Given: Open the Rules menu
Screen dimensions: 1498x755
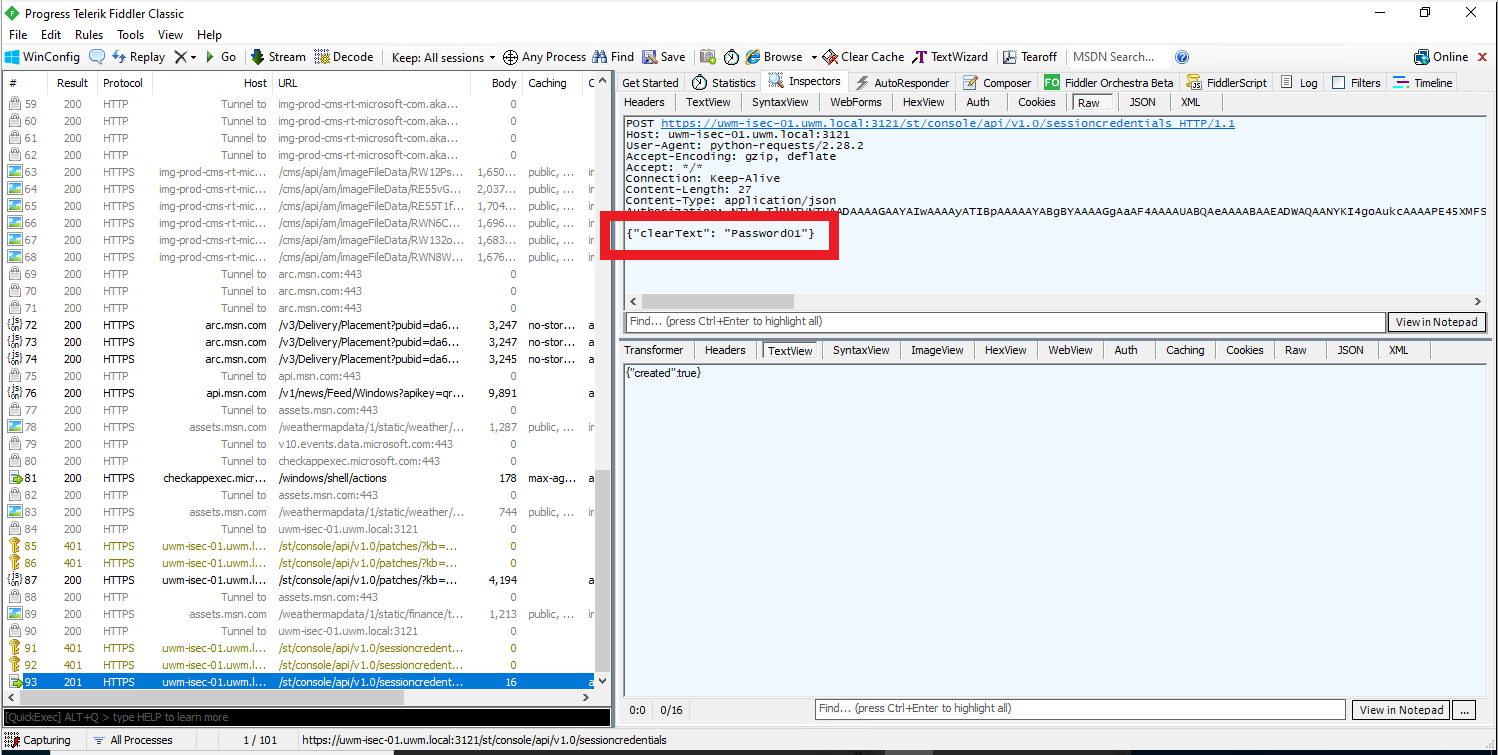Looking at the screenshot, I should click(x=88, y=34).
